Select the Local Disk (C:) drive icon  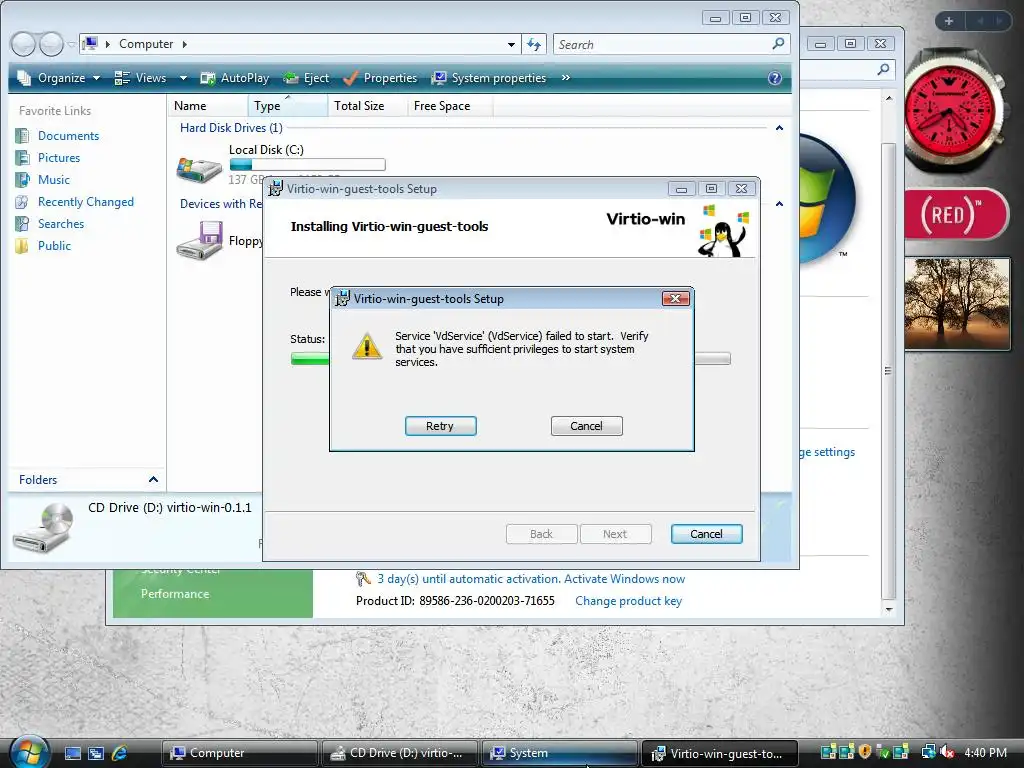(x=199, y=168)
